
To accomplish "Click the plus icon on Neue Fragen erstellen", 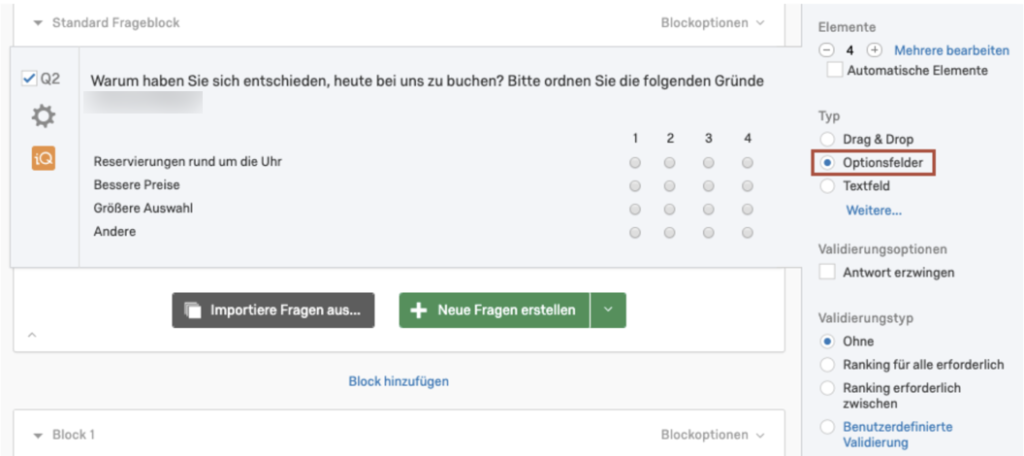I will click(418, 310).
